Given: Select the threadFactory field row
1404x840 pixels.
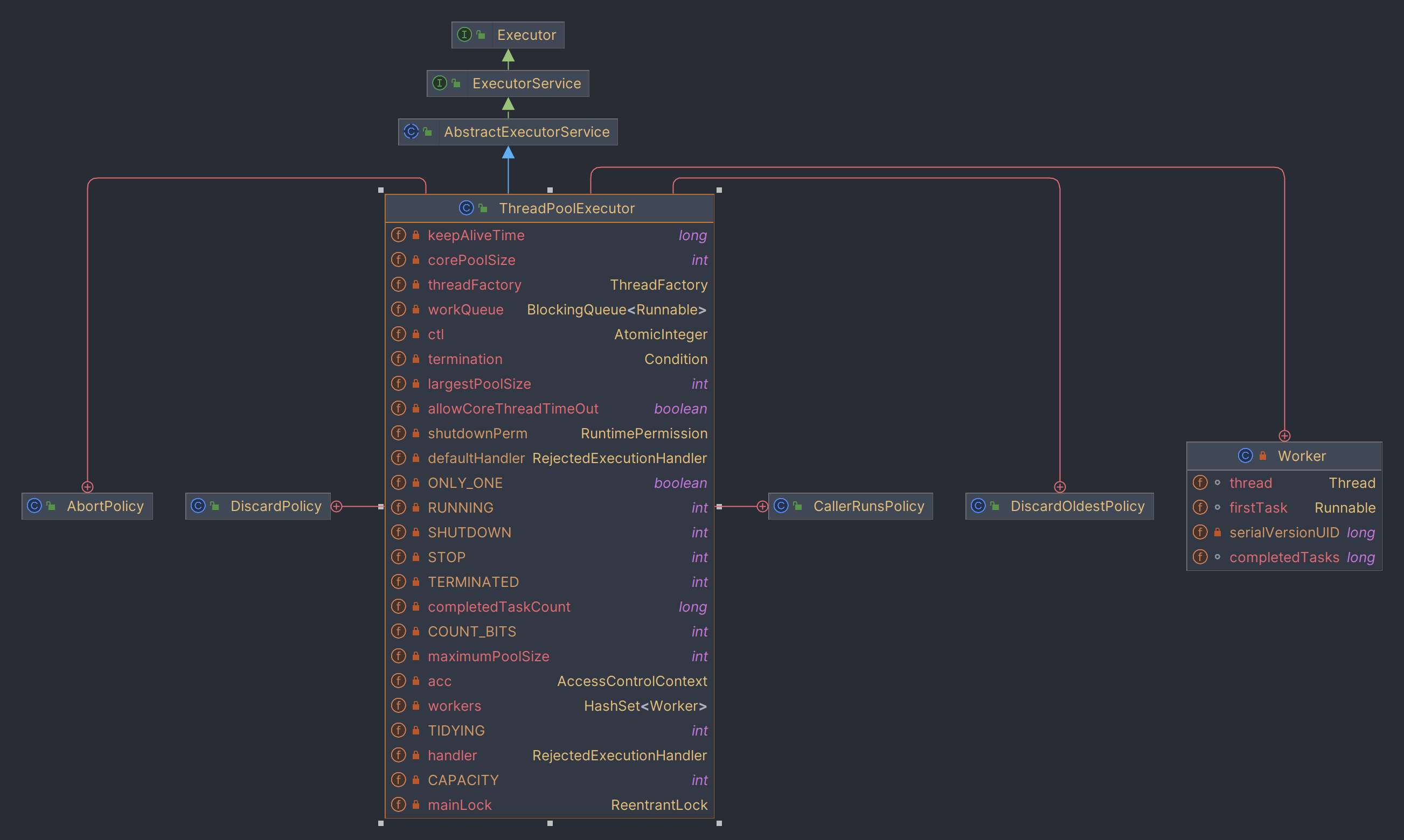Looking at the screenshot, I should click(549, 285).
